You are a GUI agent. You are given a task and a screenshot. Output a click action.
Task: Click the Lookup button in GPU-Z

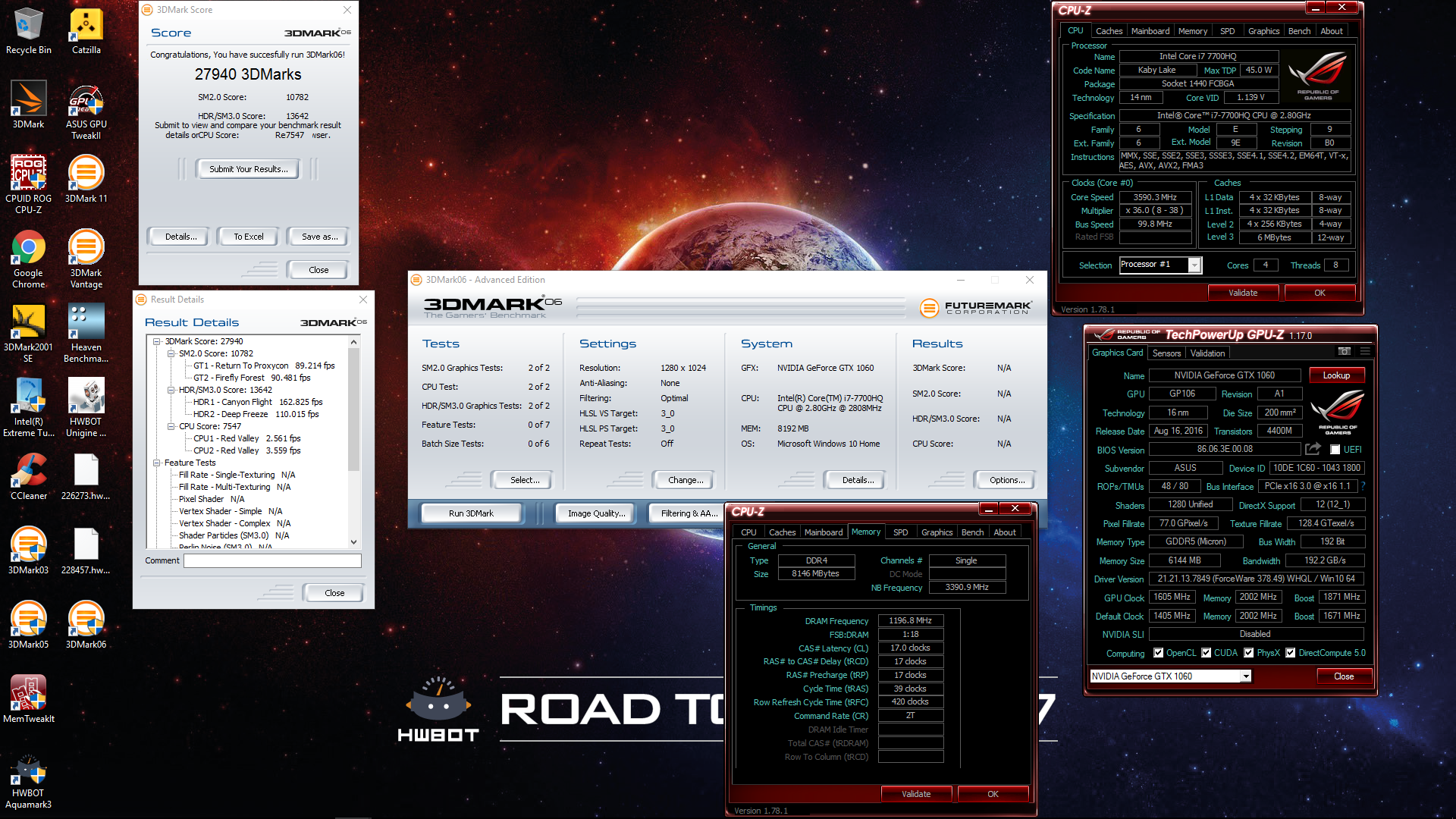[x=1336, y=375]
